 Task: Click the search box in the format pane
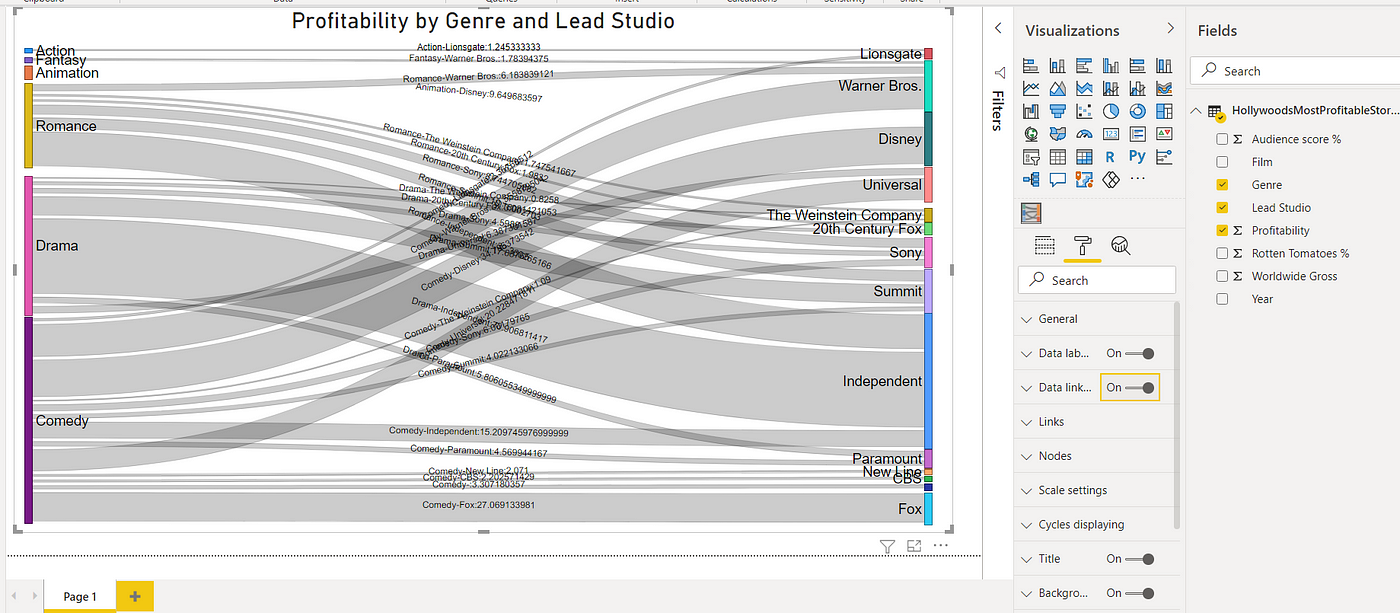pyautogui.click(x=1097, y=280)
